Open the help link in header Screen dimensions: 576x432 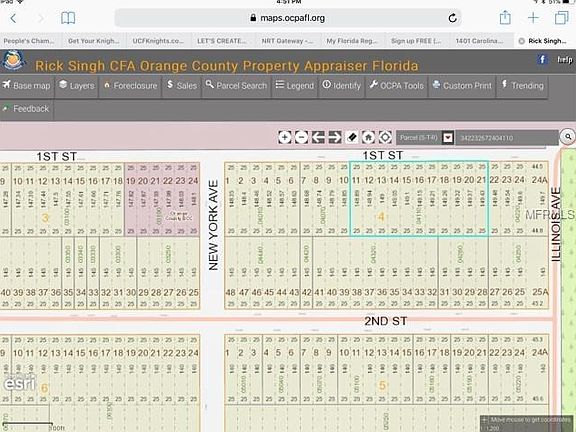565,60
